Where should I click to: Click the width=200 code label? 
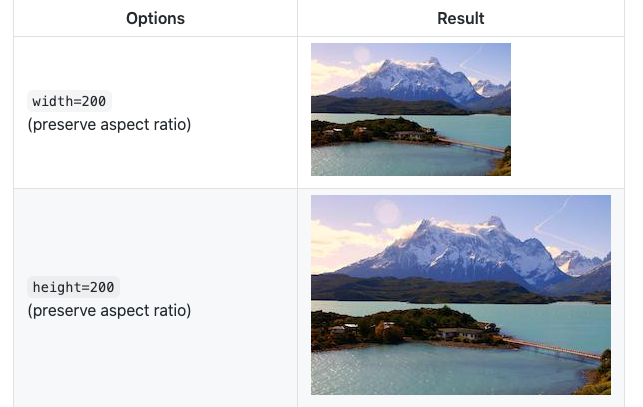pos(70,101)
